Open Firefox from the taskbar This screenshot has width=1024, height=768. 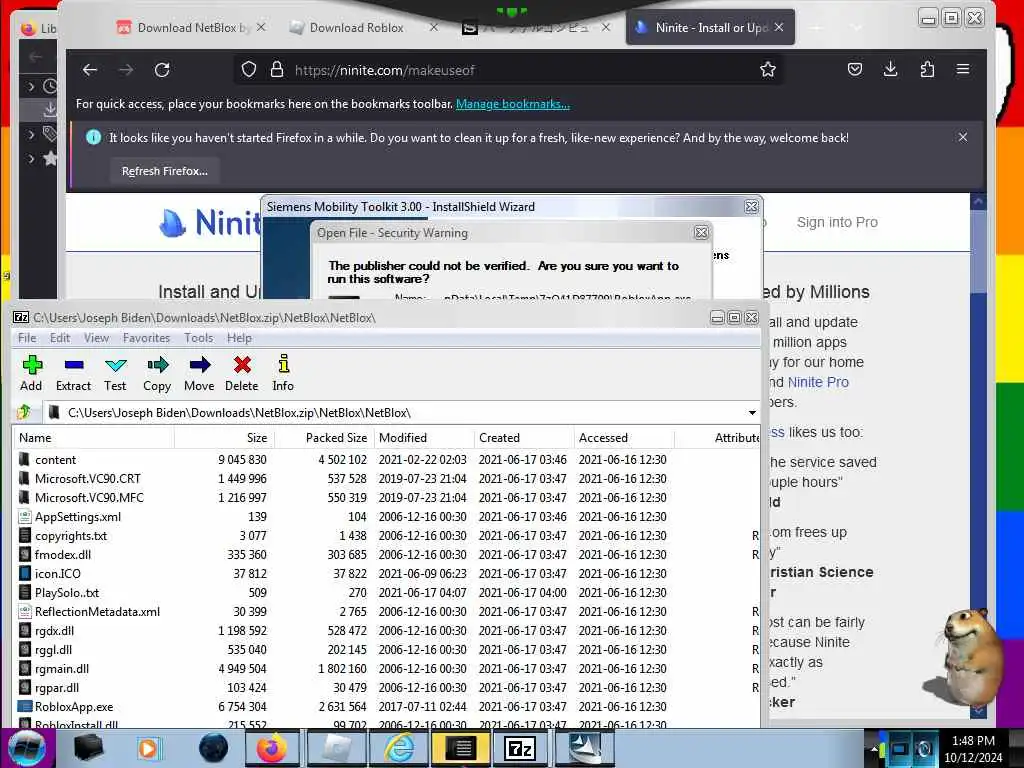click(x=272, y=748)
